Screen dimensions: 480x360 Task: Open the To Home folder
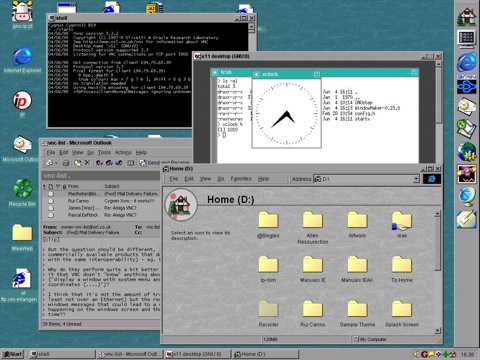pos(401,269)
